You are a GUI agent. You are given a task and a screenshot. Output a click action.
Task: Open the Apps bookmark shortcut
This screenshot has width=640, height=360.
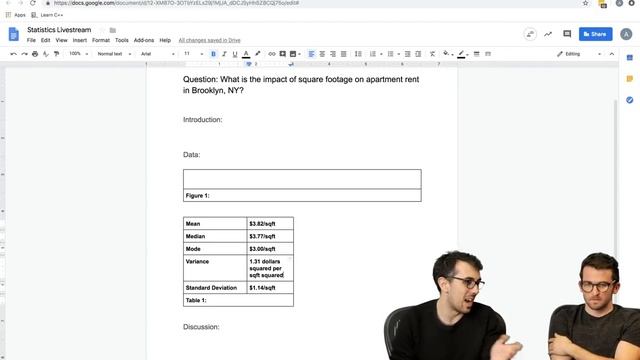16,15
